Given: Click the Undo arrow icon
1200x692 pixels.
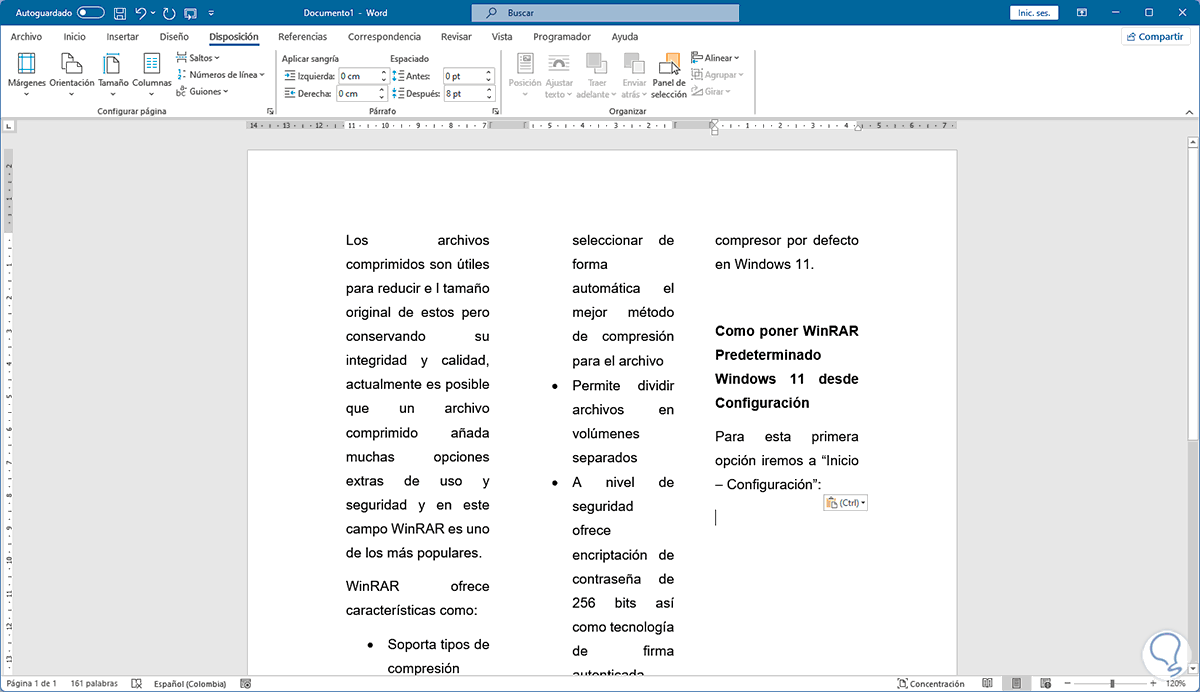Looking at the screenshot, I should click(140, 13).
